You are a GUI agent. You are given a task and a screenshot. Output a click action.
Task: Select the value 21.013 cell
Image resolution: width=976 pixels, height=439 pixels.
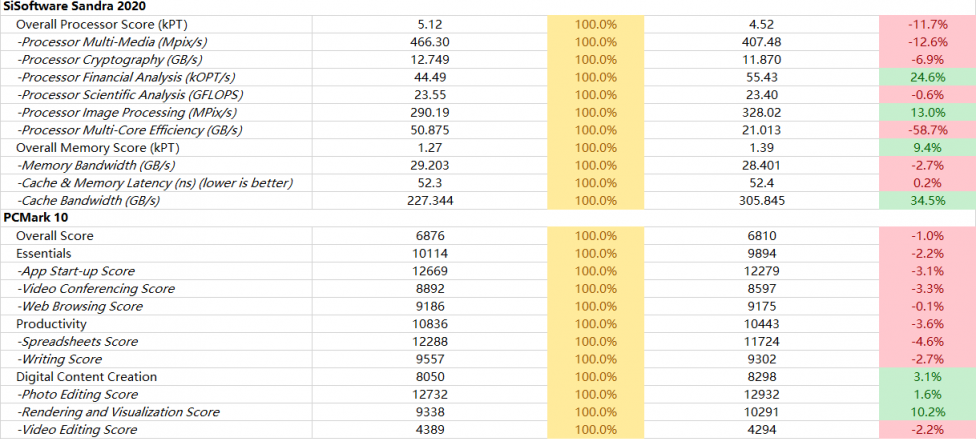tap(762, 130)
